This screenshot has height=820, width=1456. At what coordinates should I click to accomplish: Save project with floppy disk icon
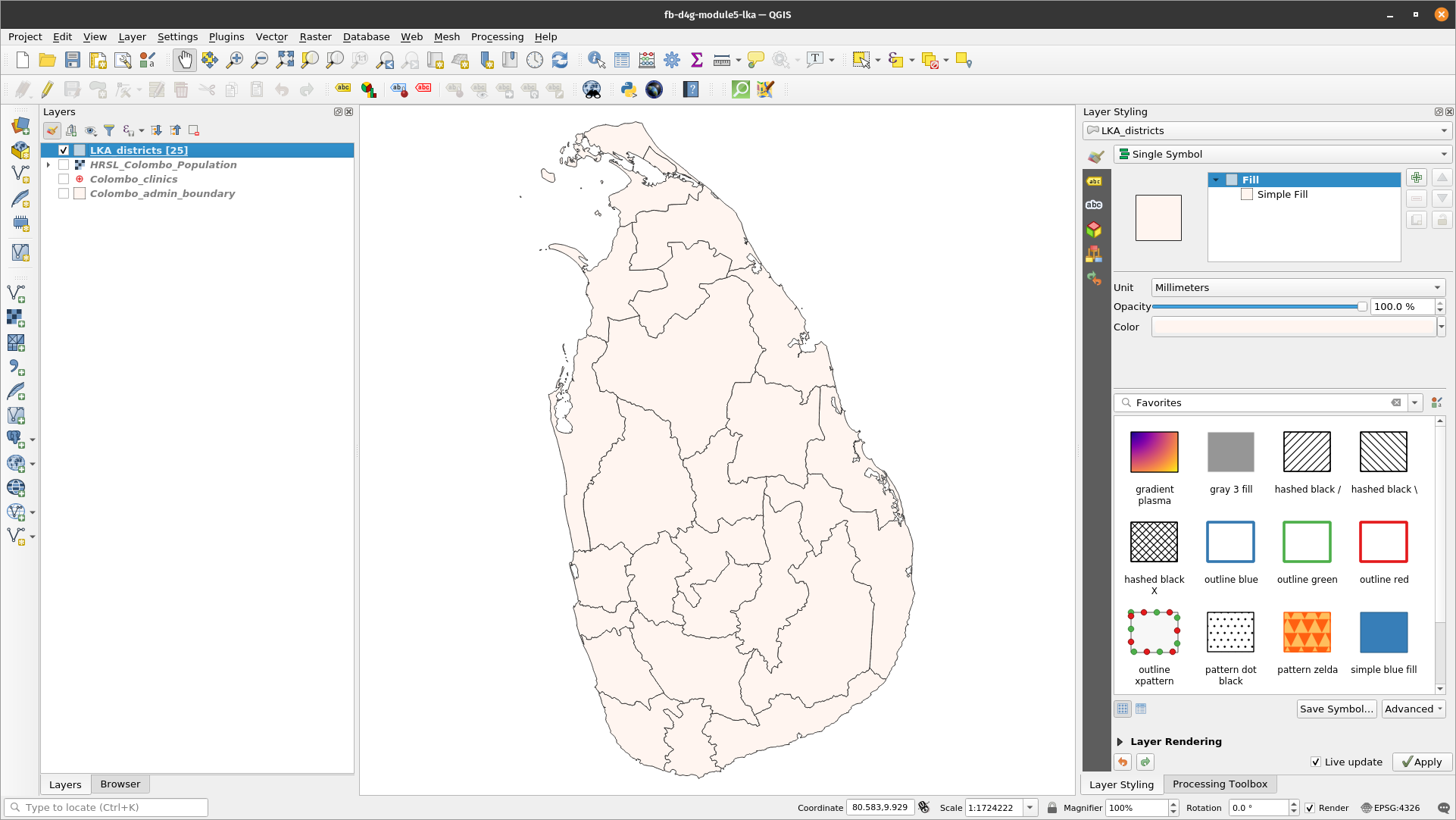72,61
